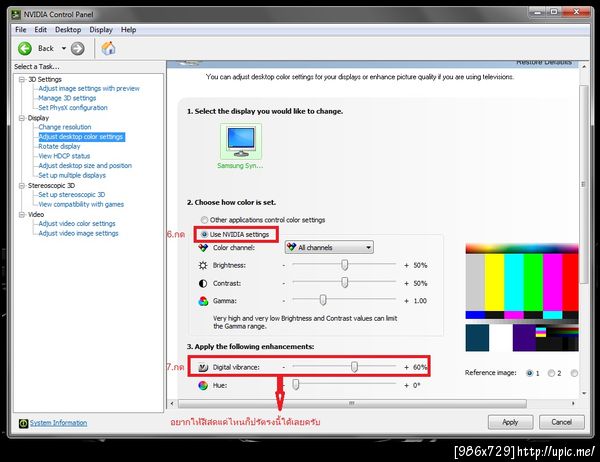Screen dimensions: 600x462
Task: Click the Digital vibrance icon
Action: coord(203,367)
